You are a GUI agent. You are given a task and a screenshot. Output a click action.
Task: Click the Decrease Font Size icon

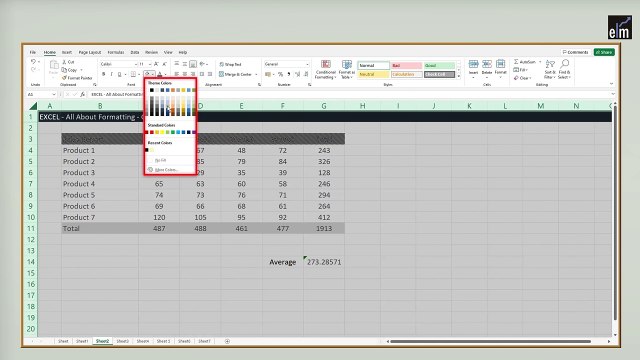(x=164, y=64)
